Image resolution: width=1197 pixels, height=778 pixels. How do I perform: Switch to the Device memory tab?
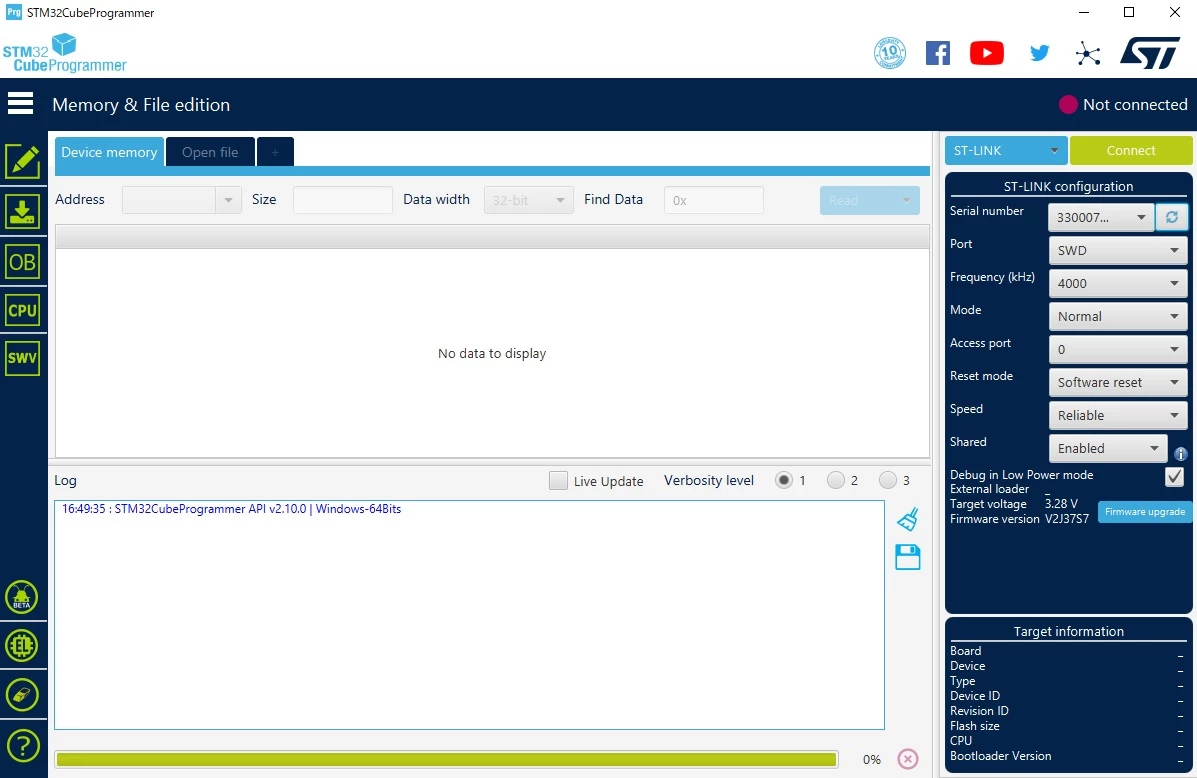109,152
